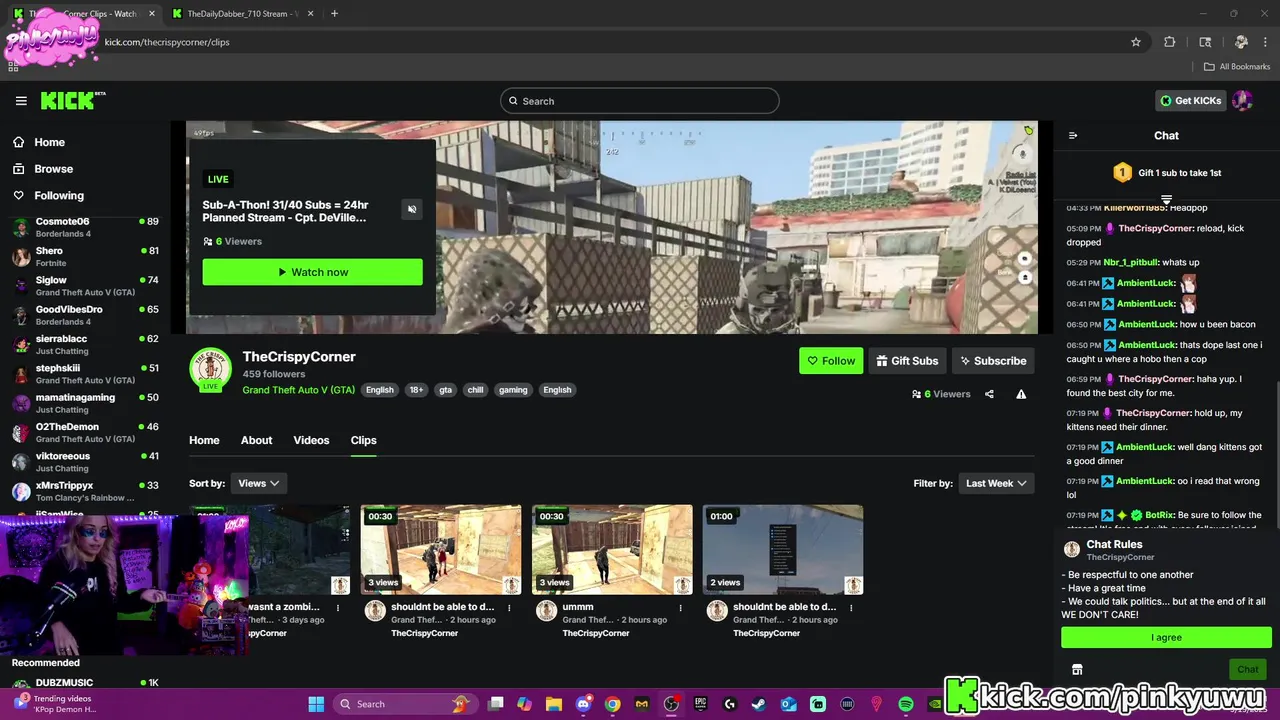Subscribe to TheCrispyCorner
The image size is (1280, 720).
(993, 361)
